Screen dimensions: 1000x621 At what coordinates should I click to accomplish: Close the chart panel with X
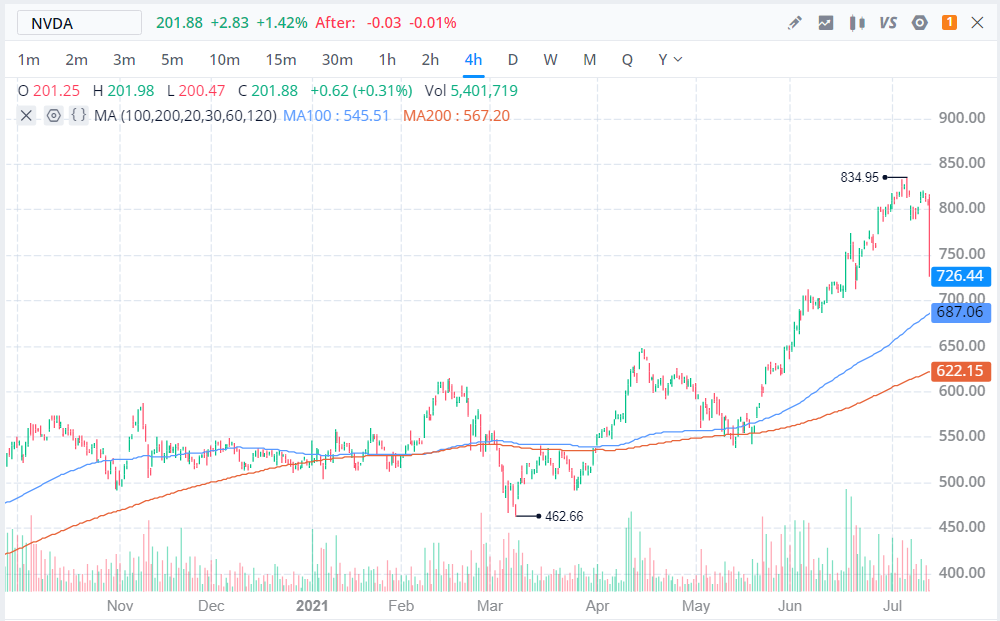pos(977,23)
